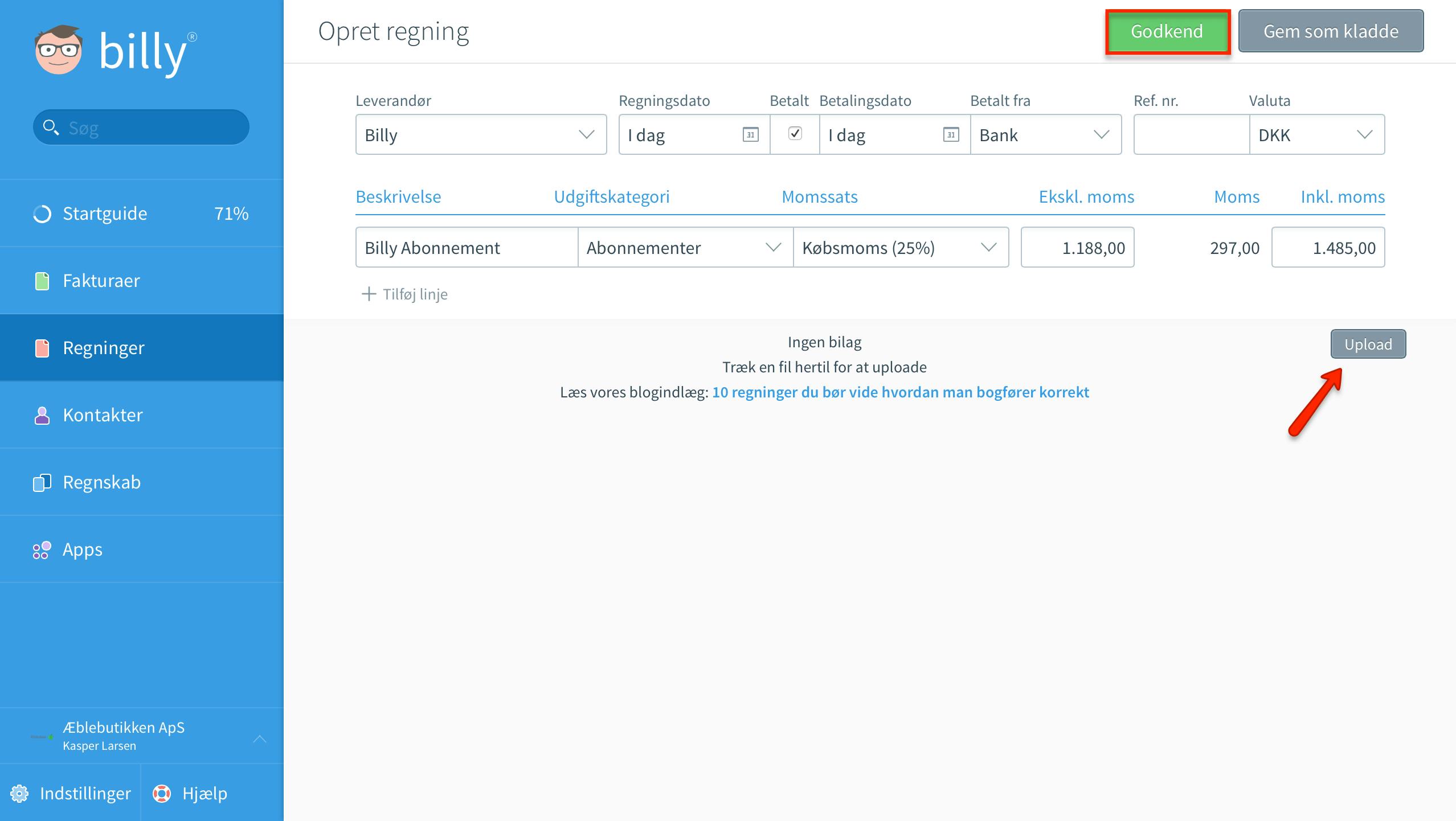Image resolution: width=1456 pixels, height=821 pixels.
Task: Click the search magnifier icon
Action: pyautogui.click(x=51, y=128)
